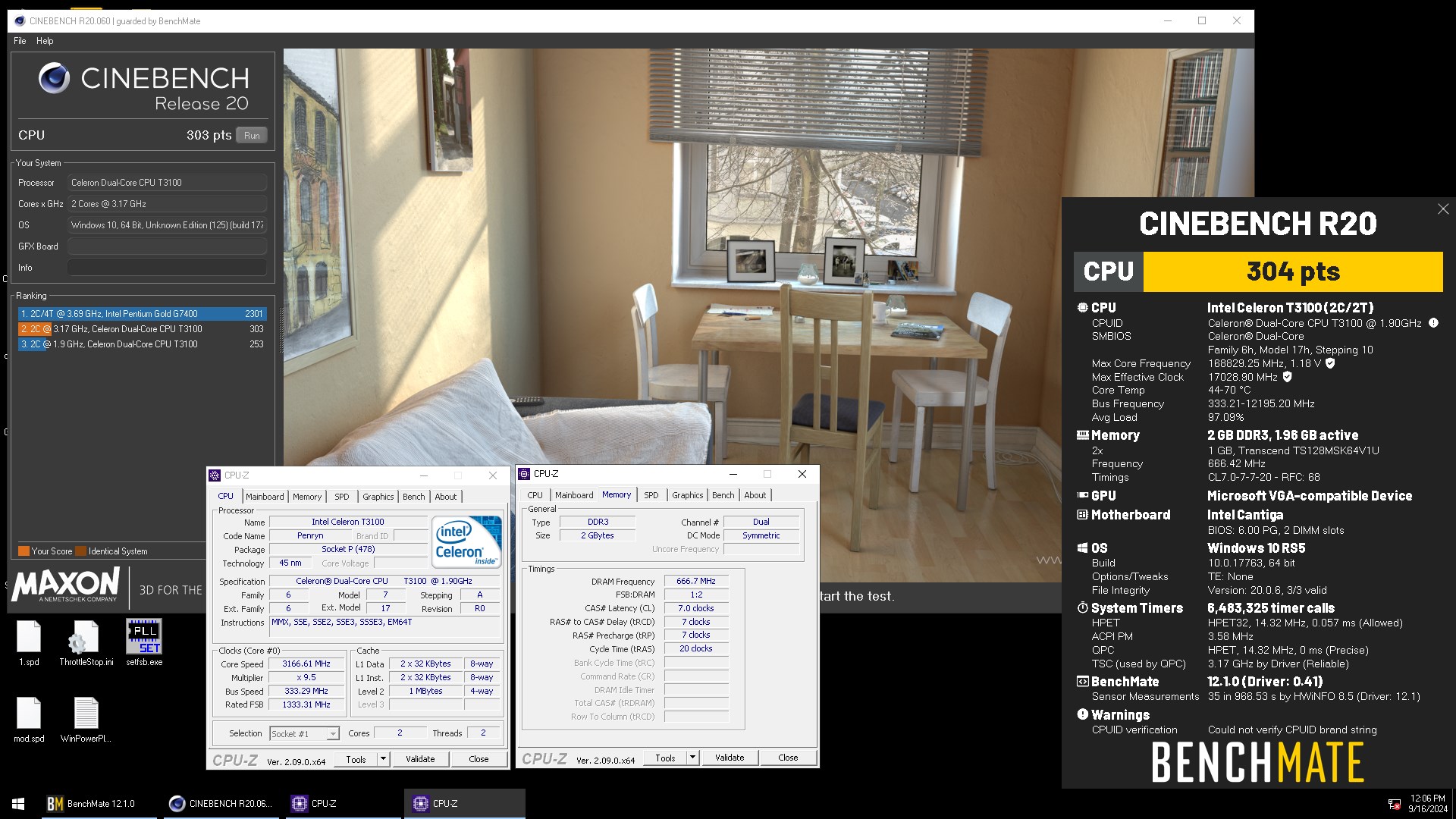Select ranking row Intel Pentium Gold G7400
The image size is (1456, 819).
pyautogui.click(x=142, y=314)
